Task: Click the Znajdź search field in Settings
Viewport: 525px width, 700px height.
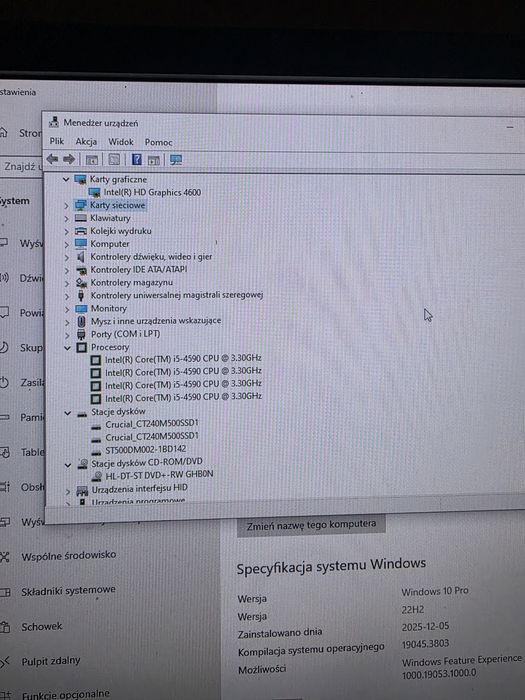Action: [21, 166]
